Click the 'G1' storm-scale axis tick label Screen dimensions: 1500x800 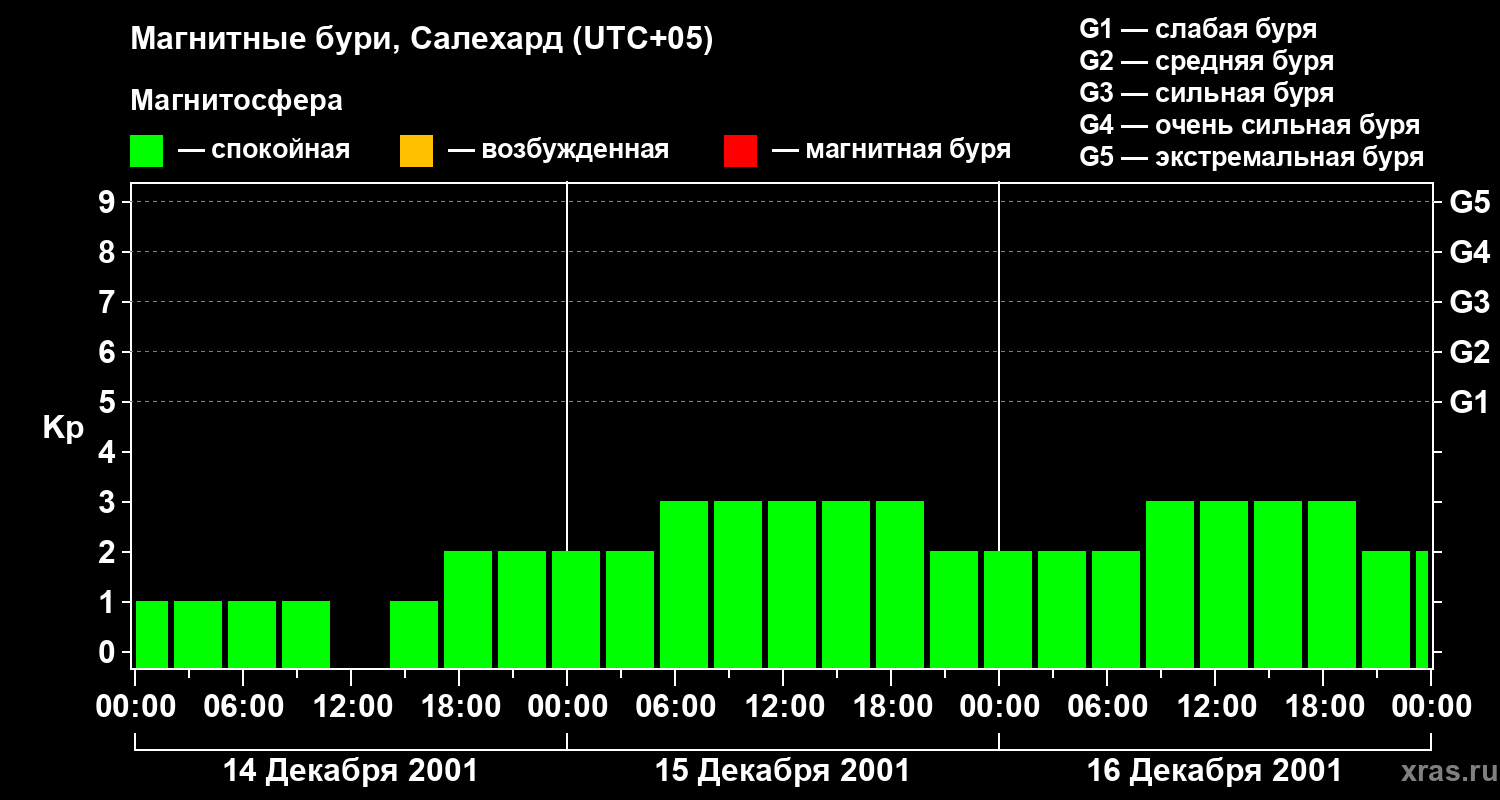(x=1469, y=402)
